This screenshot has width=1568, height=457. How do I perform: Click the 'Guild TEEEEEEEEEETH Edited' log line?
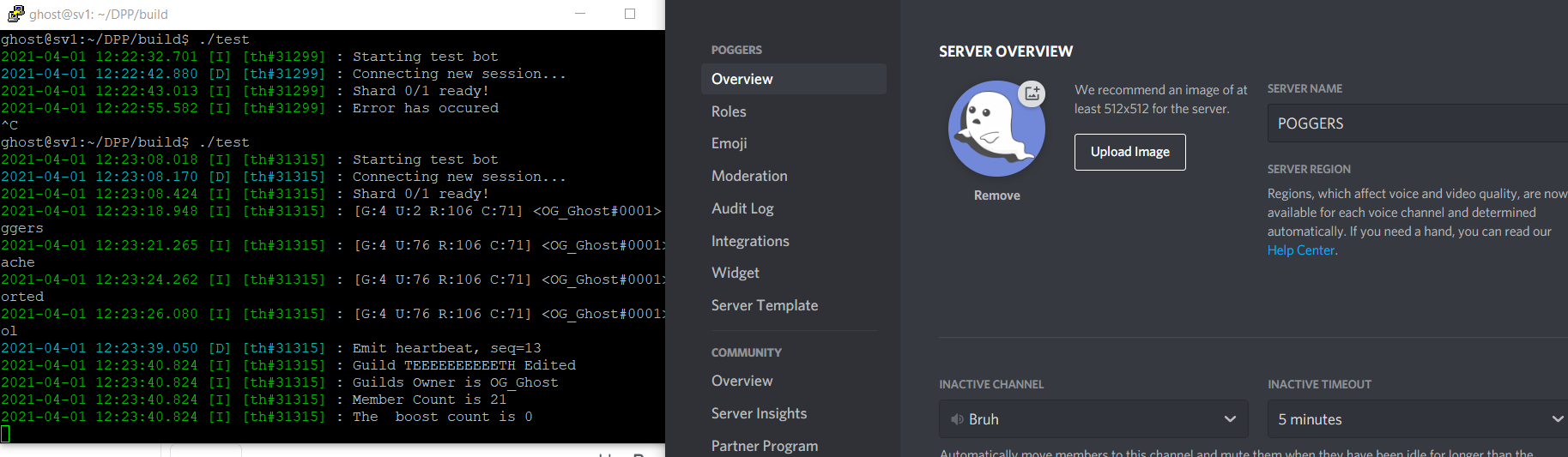coord(288,365)
